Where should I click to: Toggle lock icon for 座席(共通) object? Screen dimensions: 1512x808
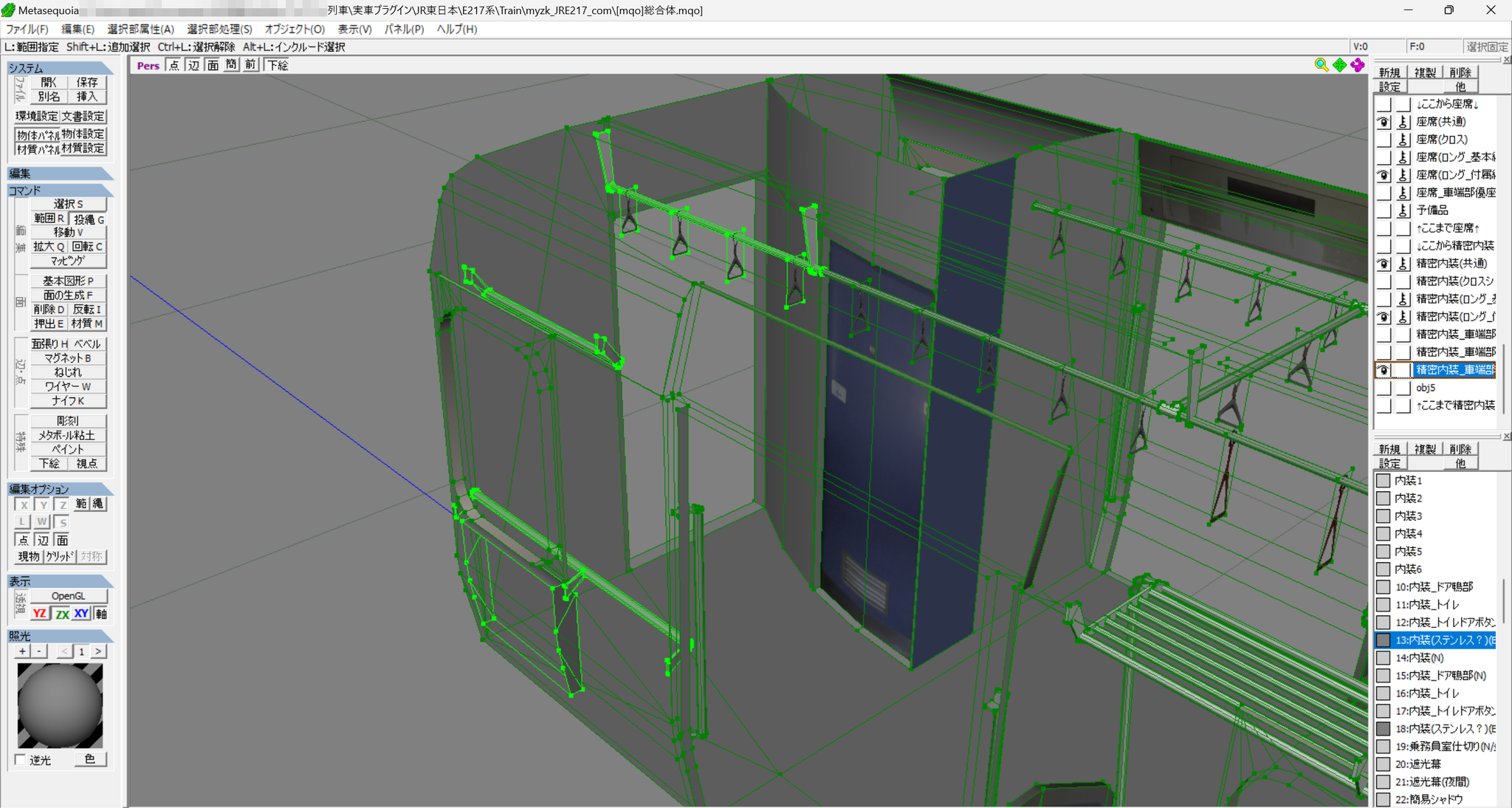coord(1403,122)
